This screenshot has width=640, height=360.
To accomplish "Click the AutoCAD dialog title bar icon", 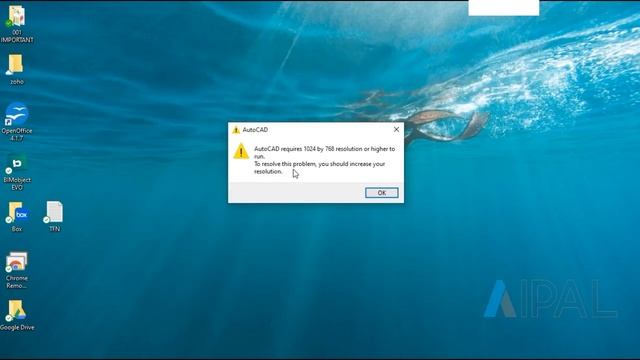I will point(236,130).
